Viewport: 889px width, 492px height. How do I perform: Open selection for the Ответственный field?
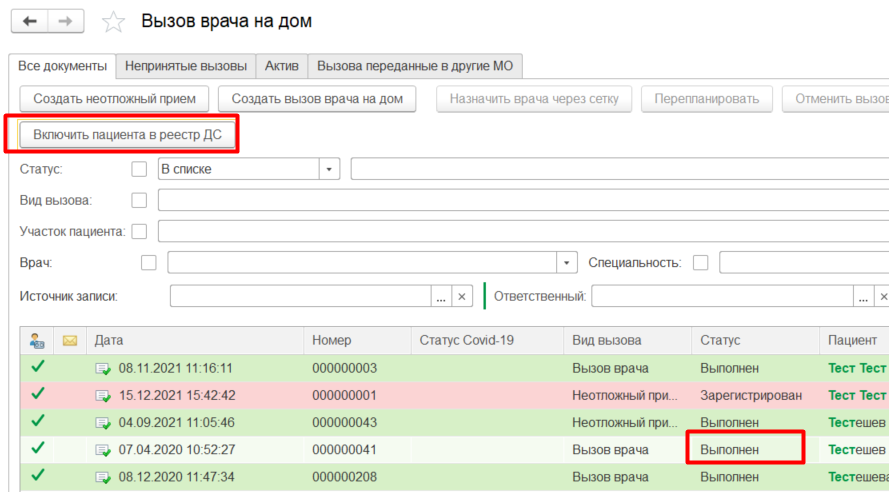point(863,297)
